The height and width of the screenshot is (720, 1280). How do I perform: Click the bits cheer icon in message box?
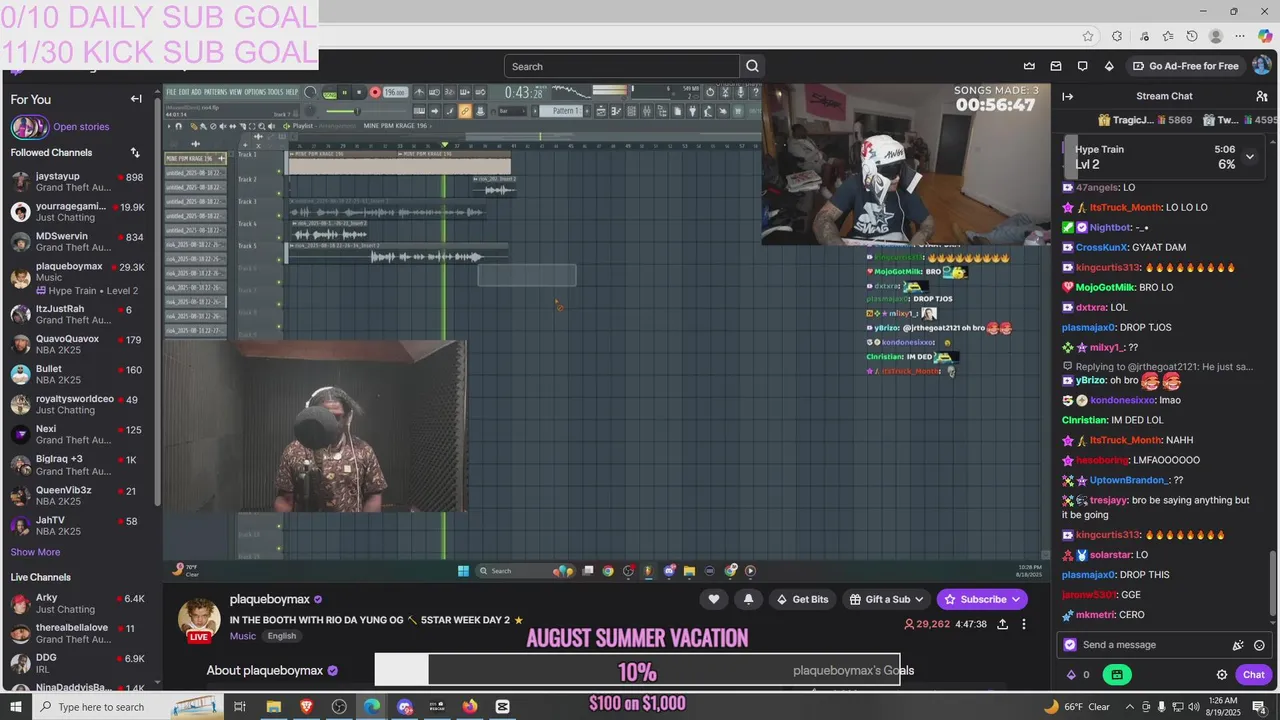pyautogui.click(x=1238, y=645)
